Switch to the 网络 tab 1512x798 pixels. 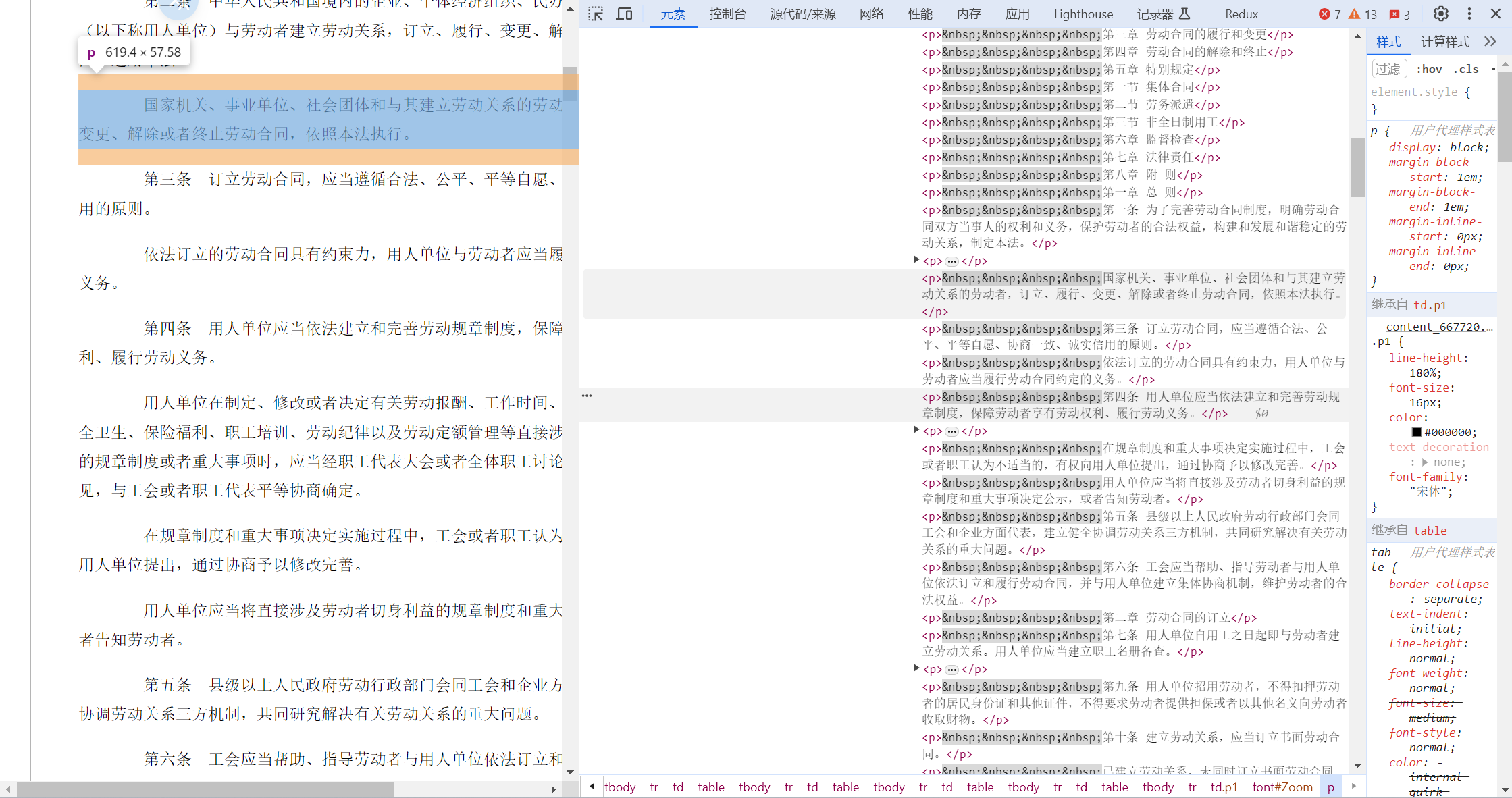click(872, 14)
